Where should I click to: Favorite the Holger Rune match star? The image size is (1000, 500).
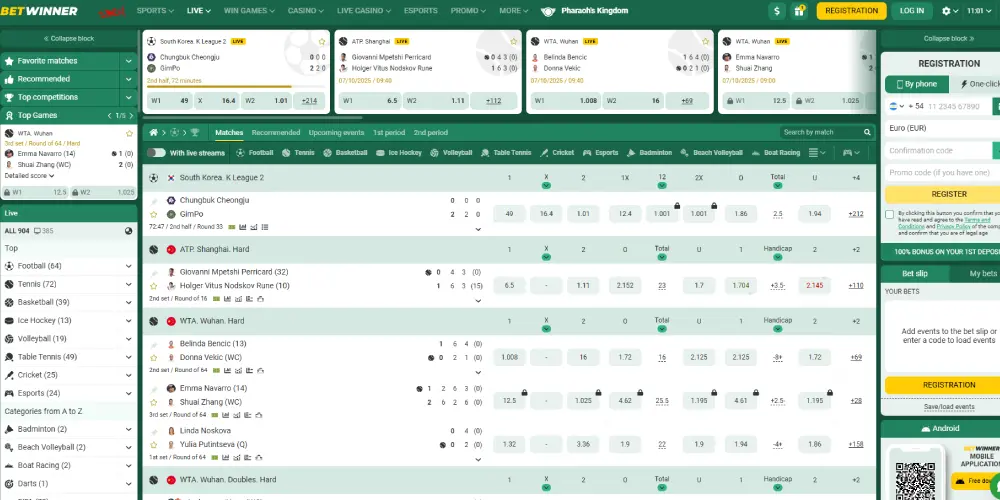(x=153, y=286)
